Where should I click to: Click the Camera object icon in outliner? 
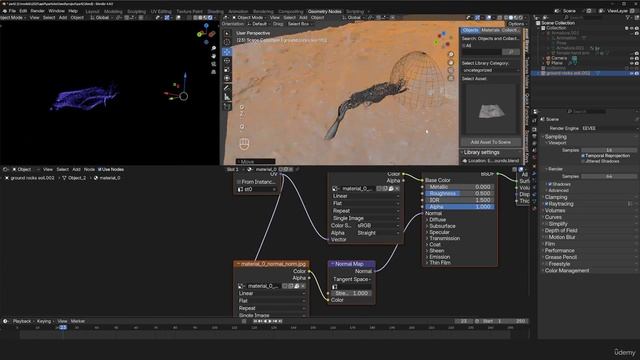point(548,58)
